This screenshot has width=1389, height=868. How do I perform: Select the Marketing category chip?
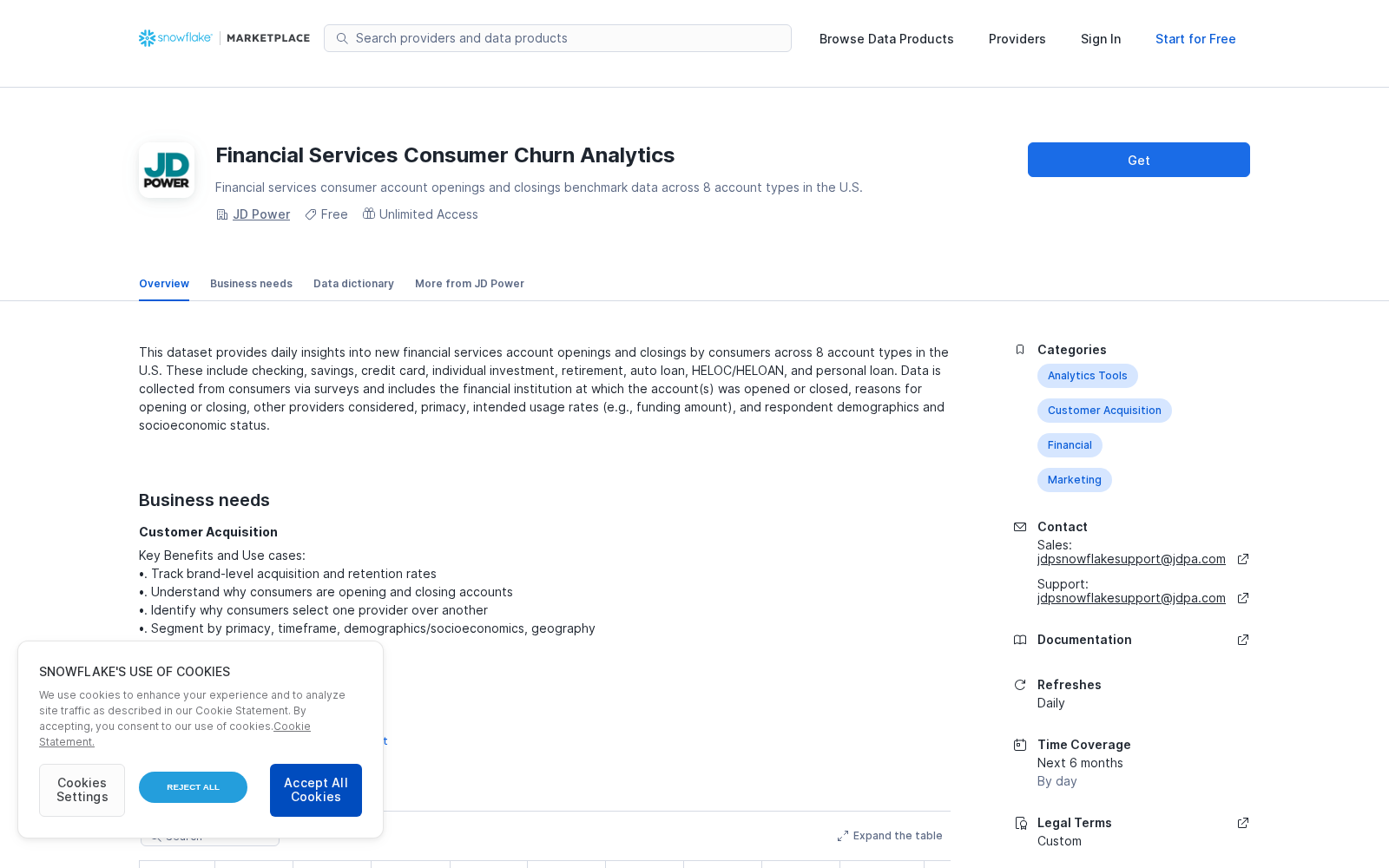1075,480
